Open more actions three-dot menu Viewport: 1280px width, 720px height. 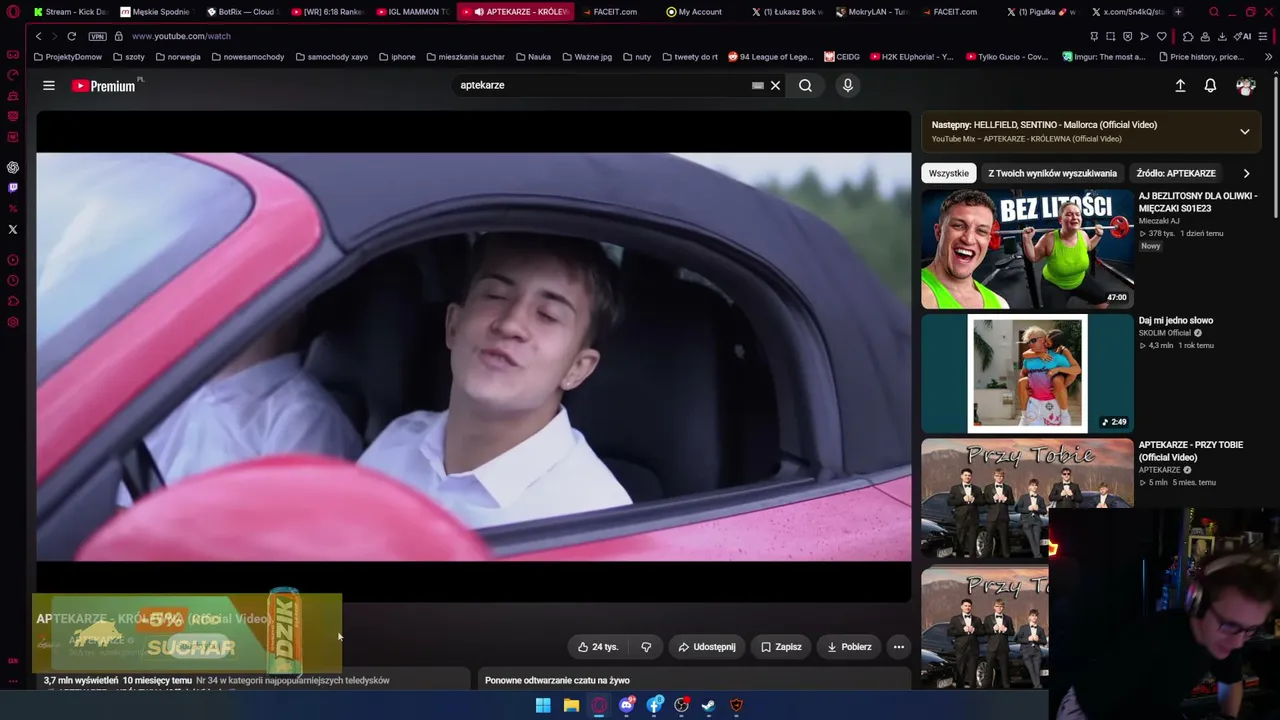[x=899, y=647]
